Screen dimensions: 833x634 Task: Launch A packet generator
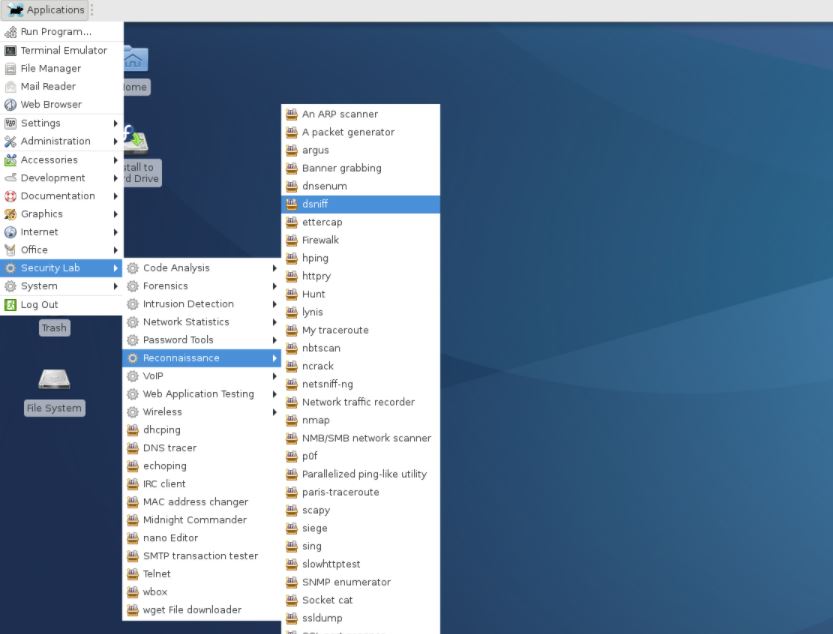(361, 132)
